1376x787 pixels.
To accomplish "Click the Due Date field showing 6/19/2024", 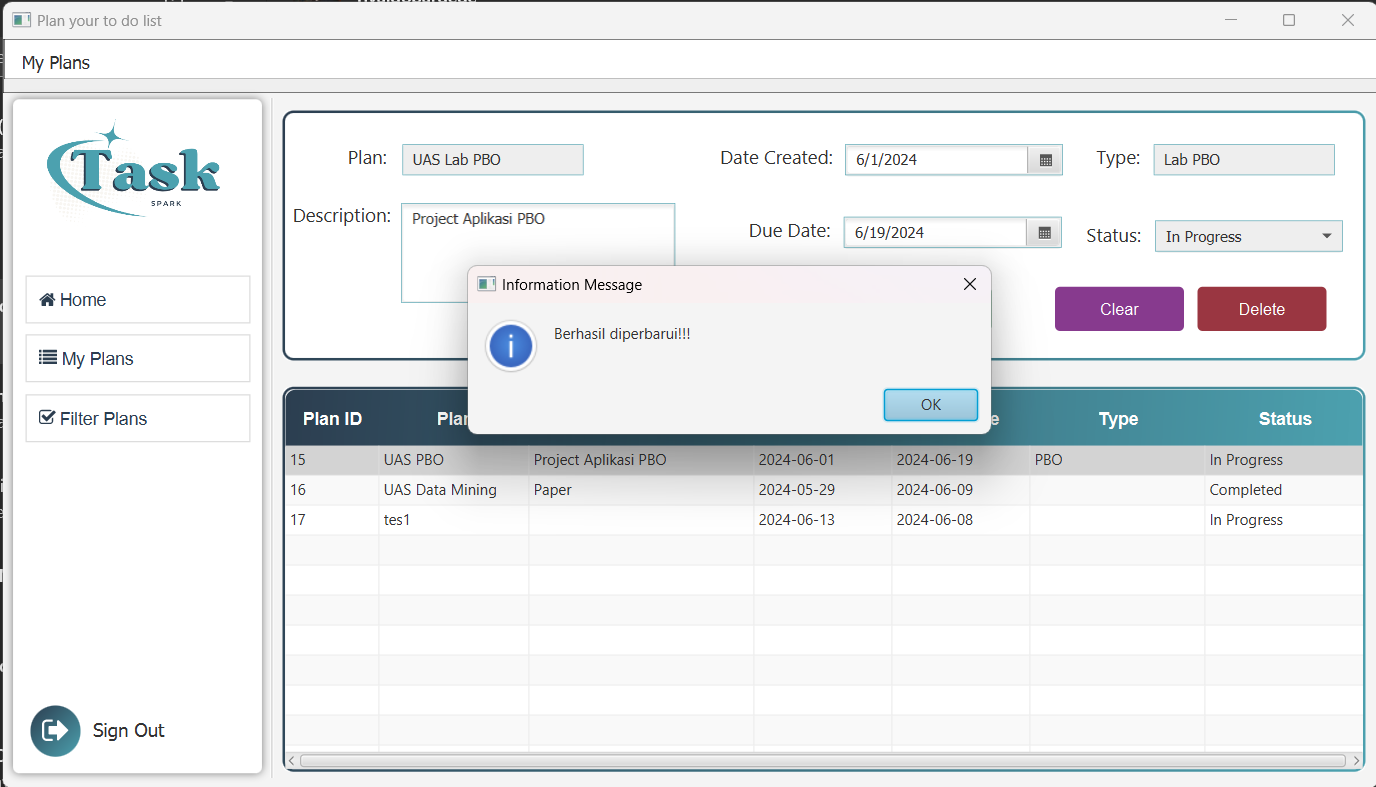I will (935, 233).
